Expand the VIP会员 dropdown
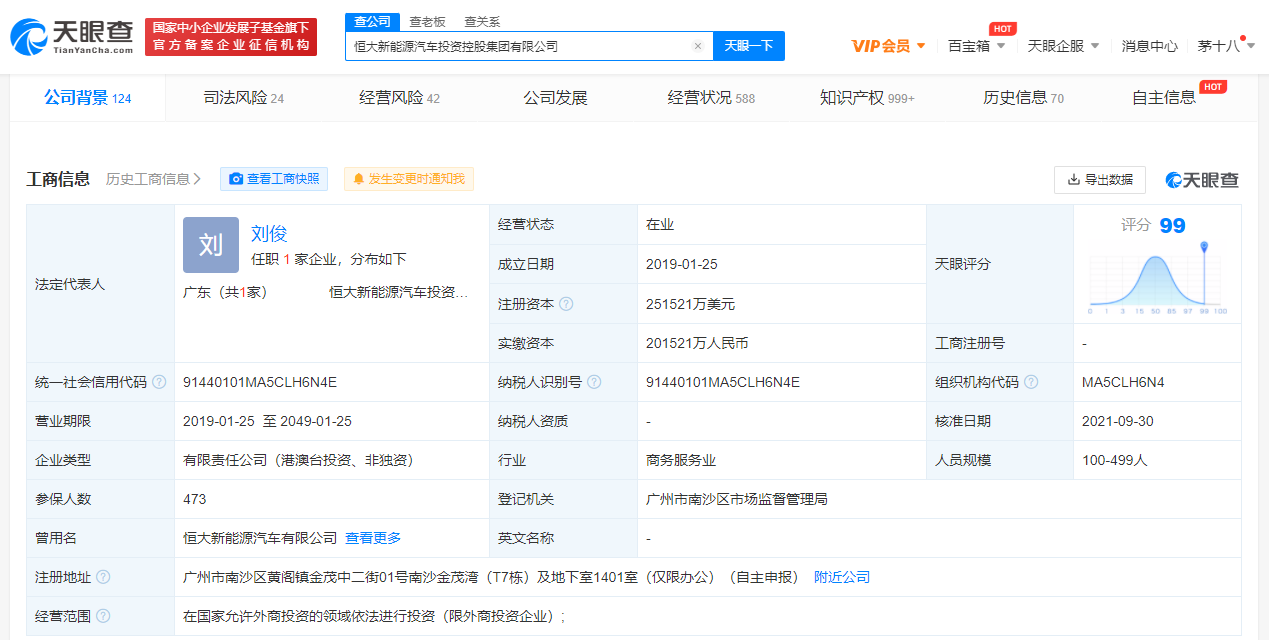This screenshot has height=640, width=1269. point(888,46)
